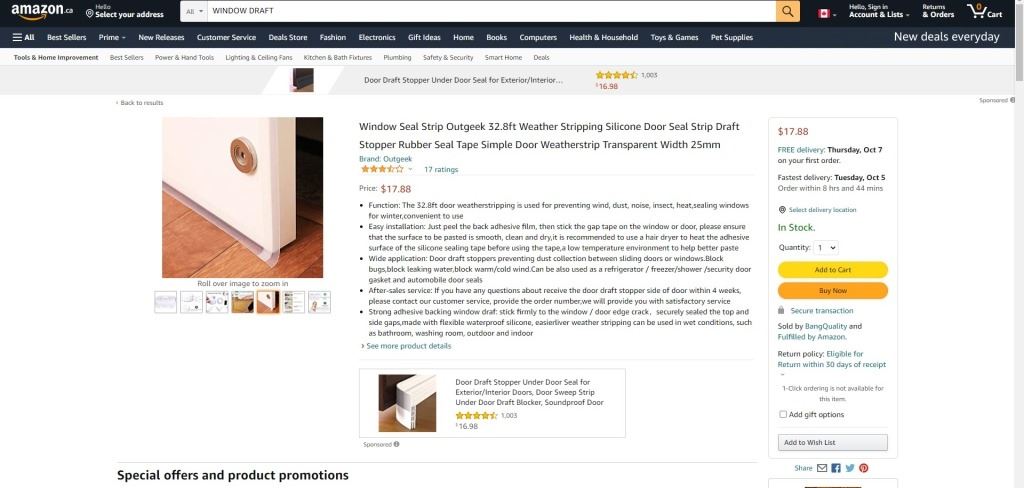
Task: Open the Deals Store menu item
Action: click(287, 37)
